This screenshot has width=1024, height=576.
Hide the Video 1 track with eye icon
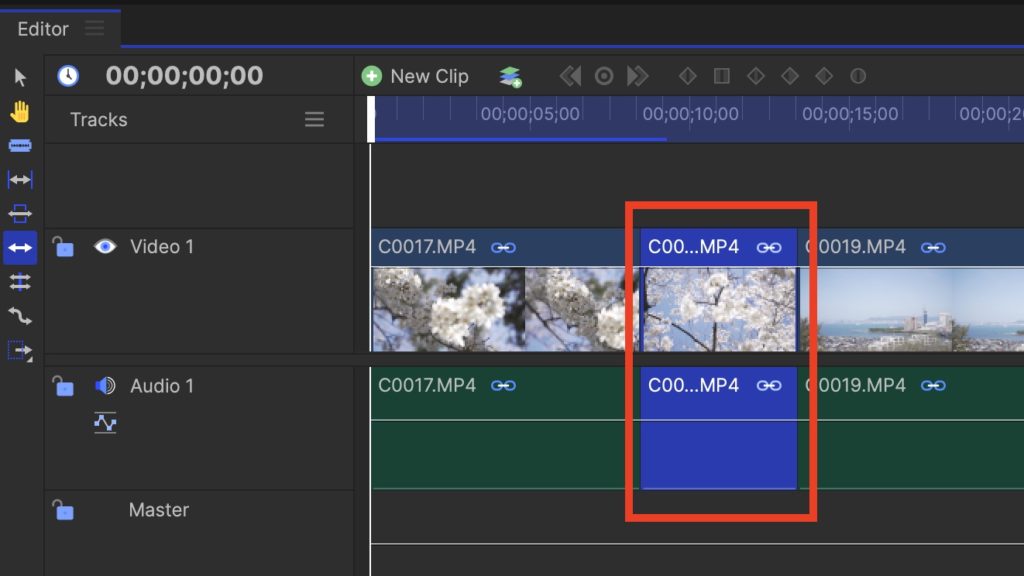105,246
